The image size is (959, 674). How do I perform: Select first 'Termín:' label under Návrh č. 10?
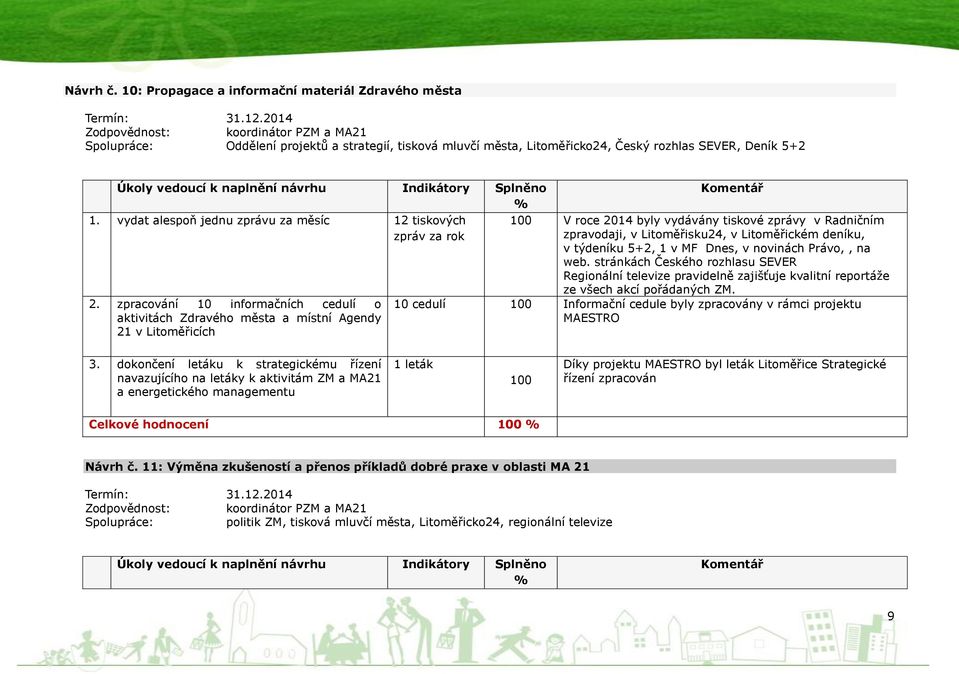pyautogui.click(x=106, y=118)
